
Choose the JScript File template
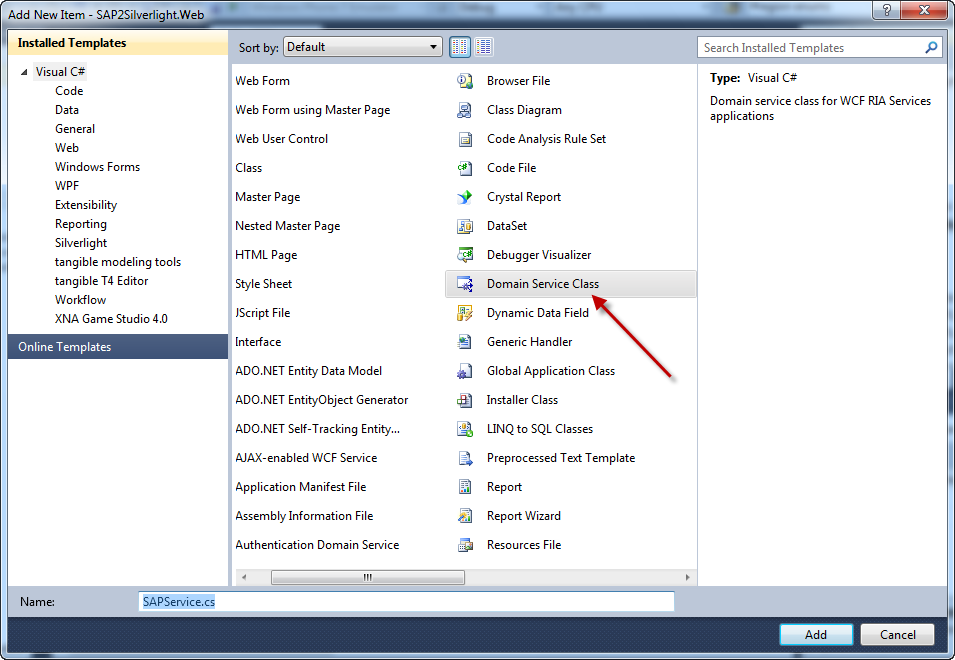[x=263, y=313]
